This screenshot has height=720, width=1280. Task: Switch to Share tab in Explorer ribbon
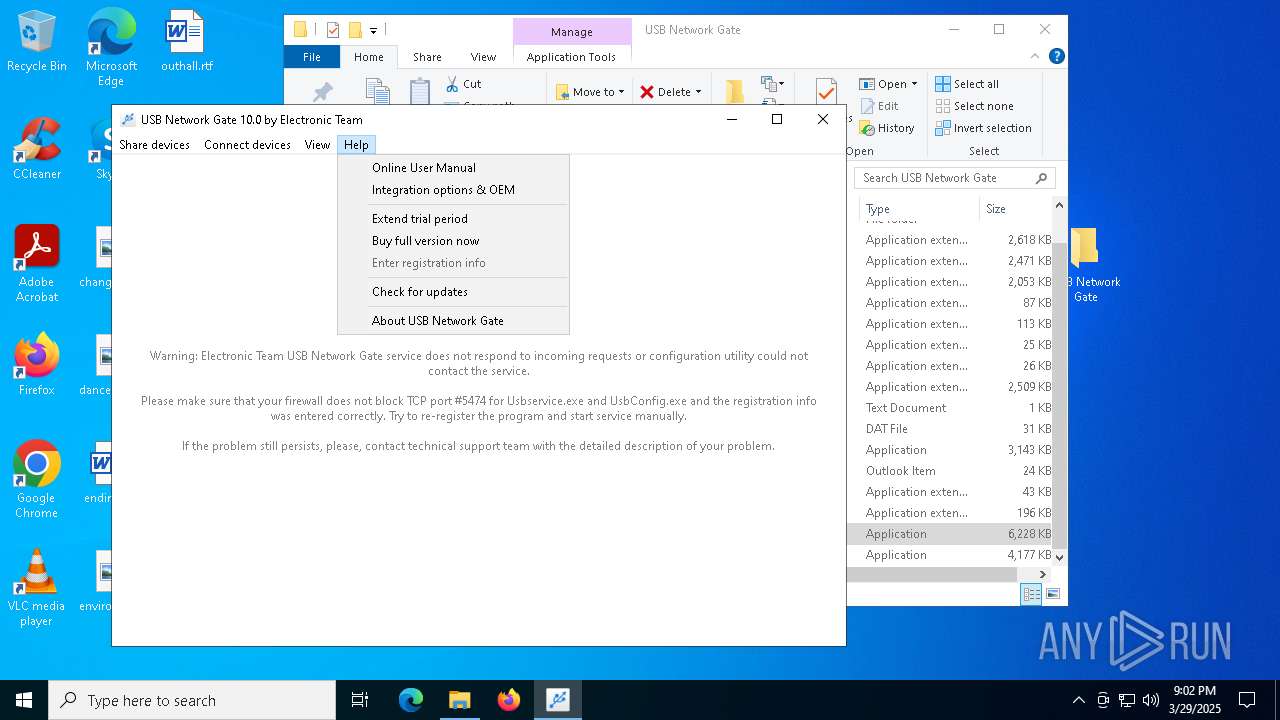(x=427, y=57)
